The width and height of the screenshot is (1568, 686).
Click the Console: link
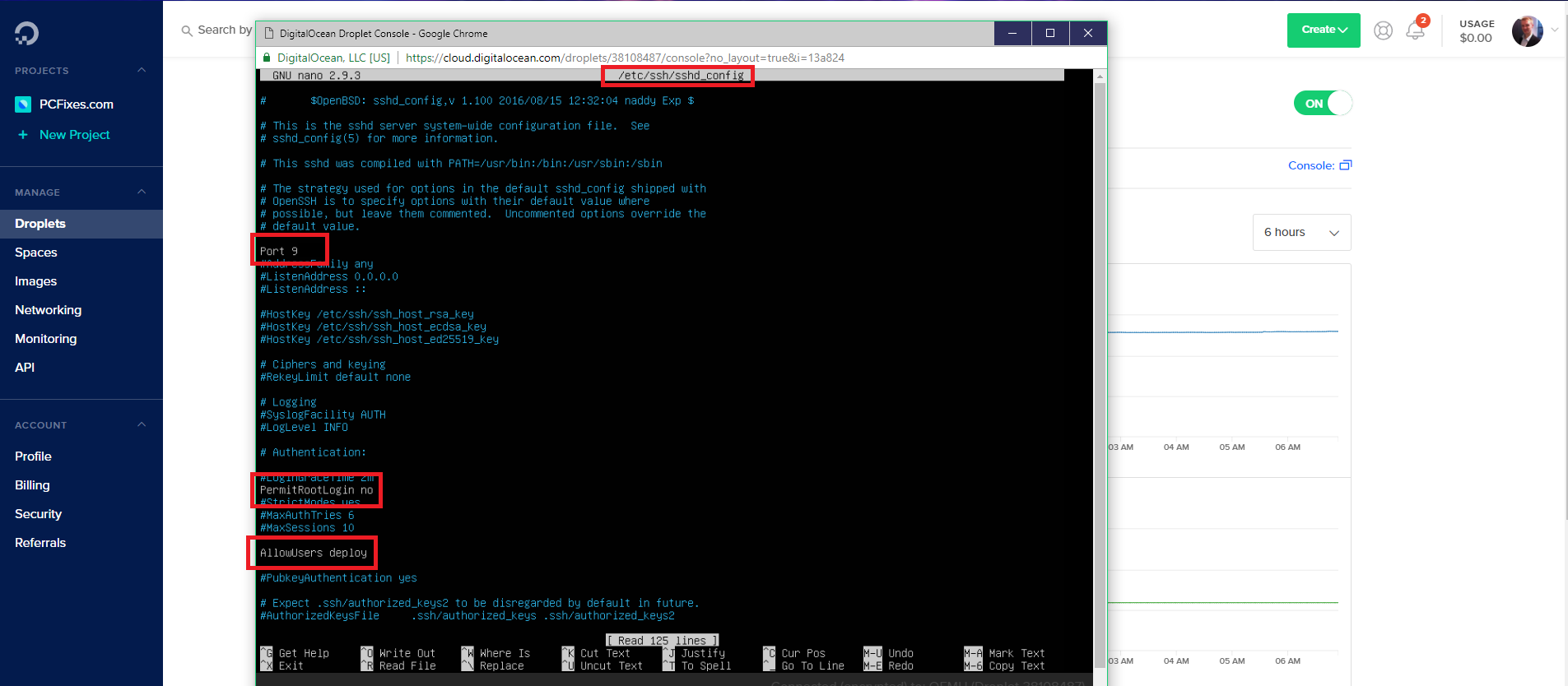1311,165
